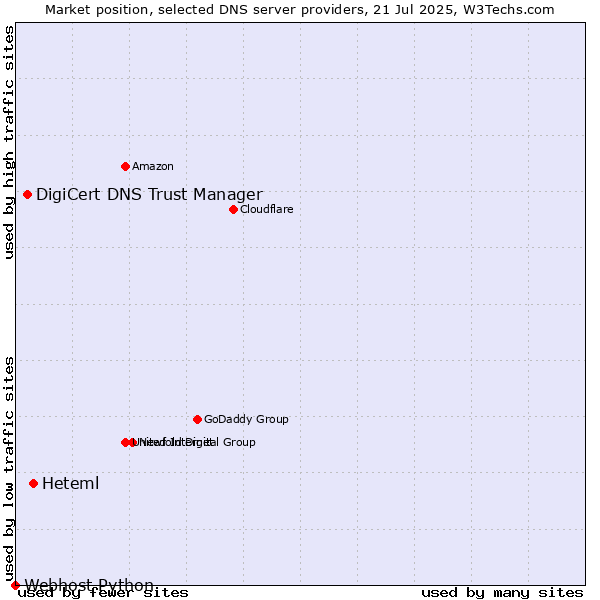Image resolution: width=600 pixels, height=600 pixels.
Task: Click the 'used by many sites' axis label
Action: click(502, 593)
